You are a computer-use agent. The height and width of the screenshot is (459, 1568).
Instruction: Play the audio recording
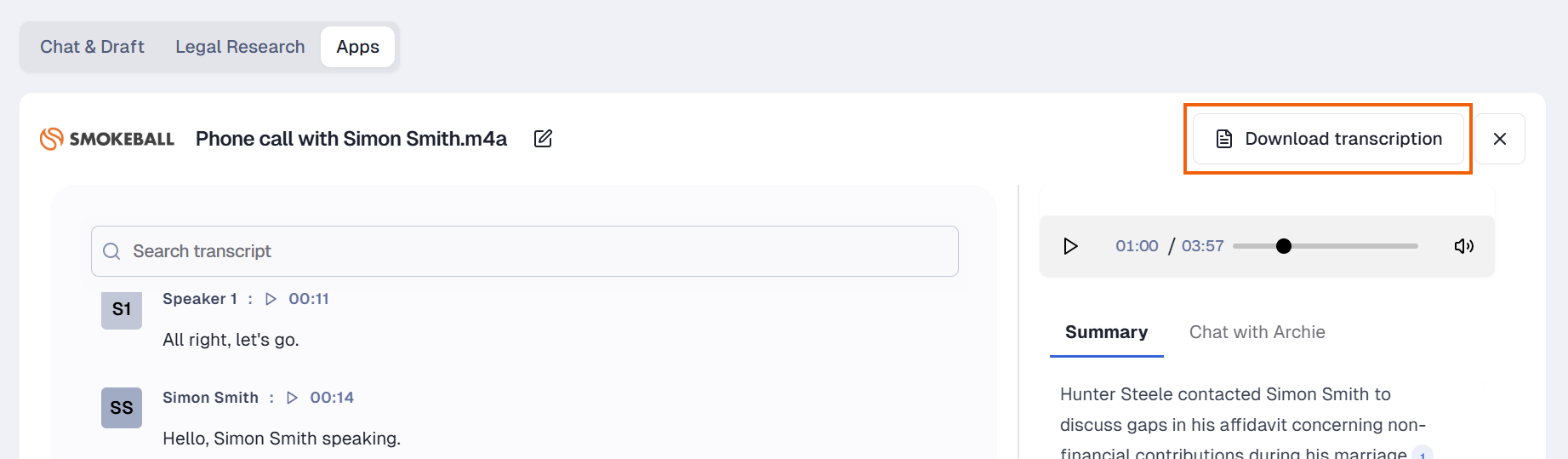(x=1070, y=246)
